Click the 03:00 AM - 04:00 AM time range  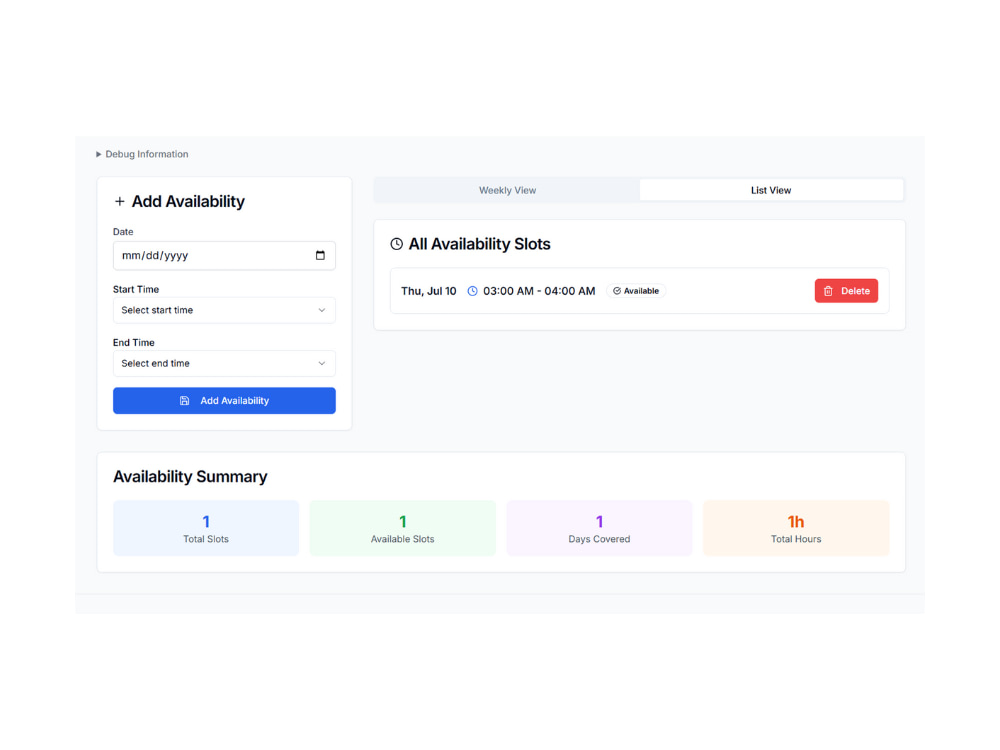[x=539, y=291]
